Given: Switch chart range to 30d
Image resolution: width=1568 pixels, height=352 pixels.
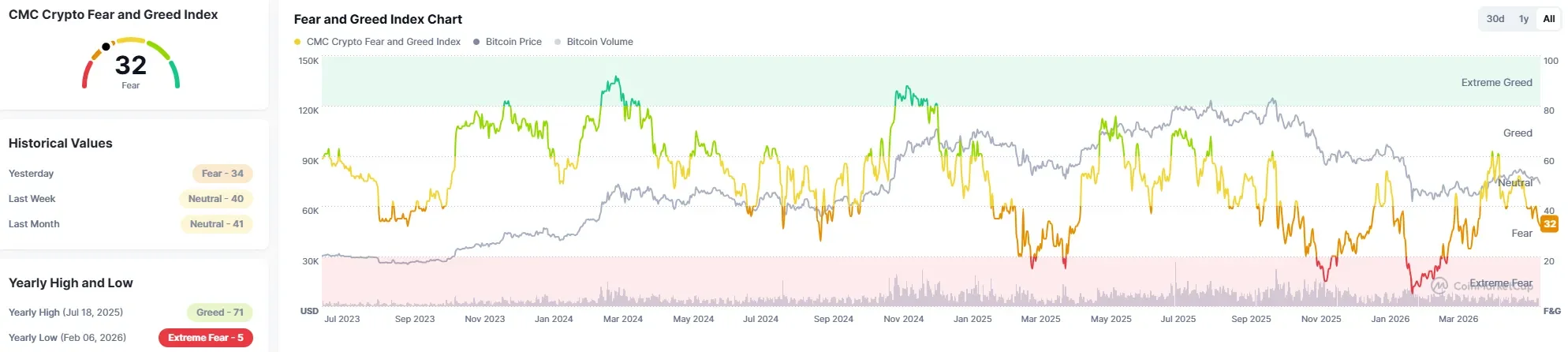Looking at the screenshot, I should (x=1495, y=19).
